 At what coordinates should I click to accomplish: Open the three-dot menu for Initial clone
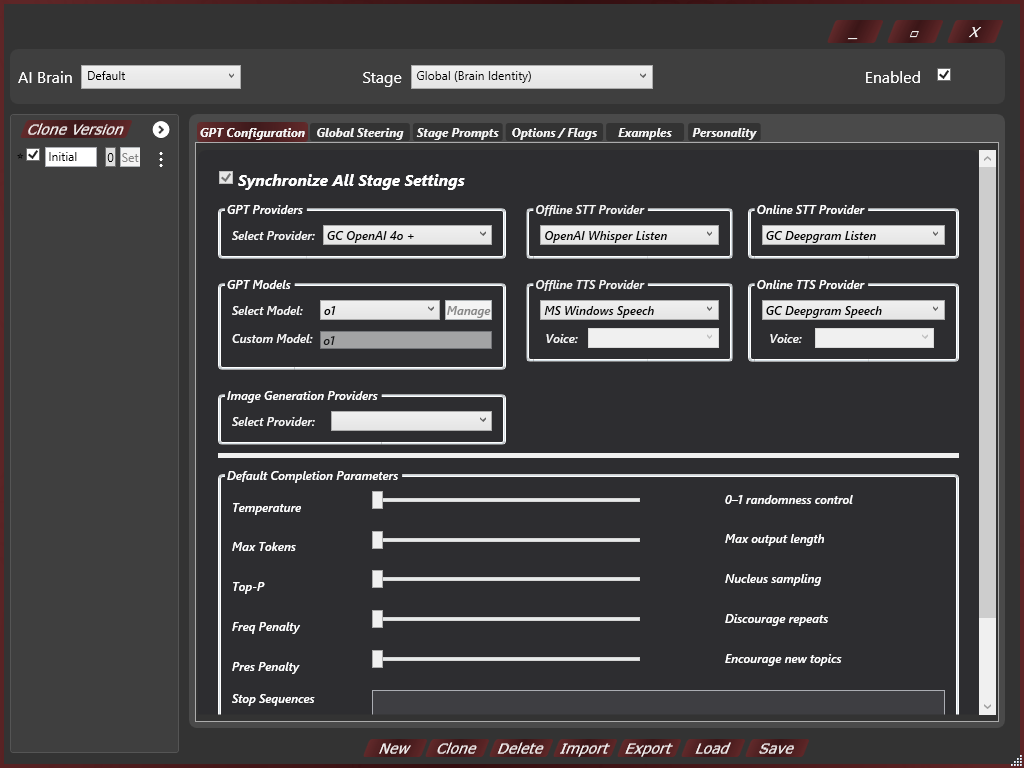pyautogui.click(x=161, y=158)
